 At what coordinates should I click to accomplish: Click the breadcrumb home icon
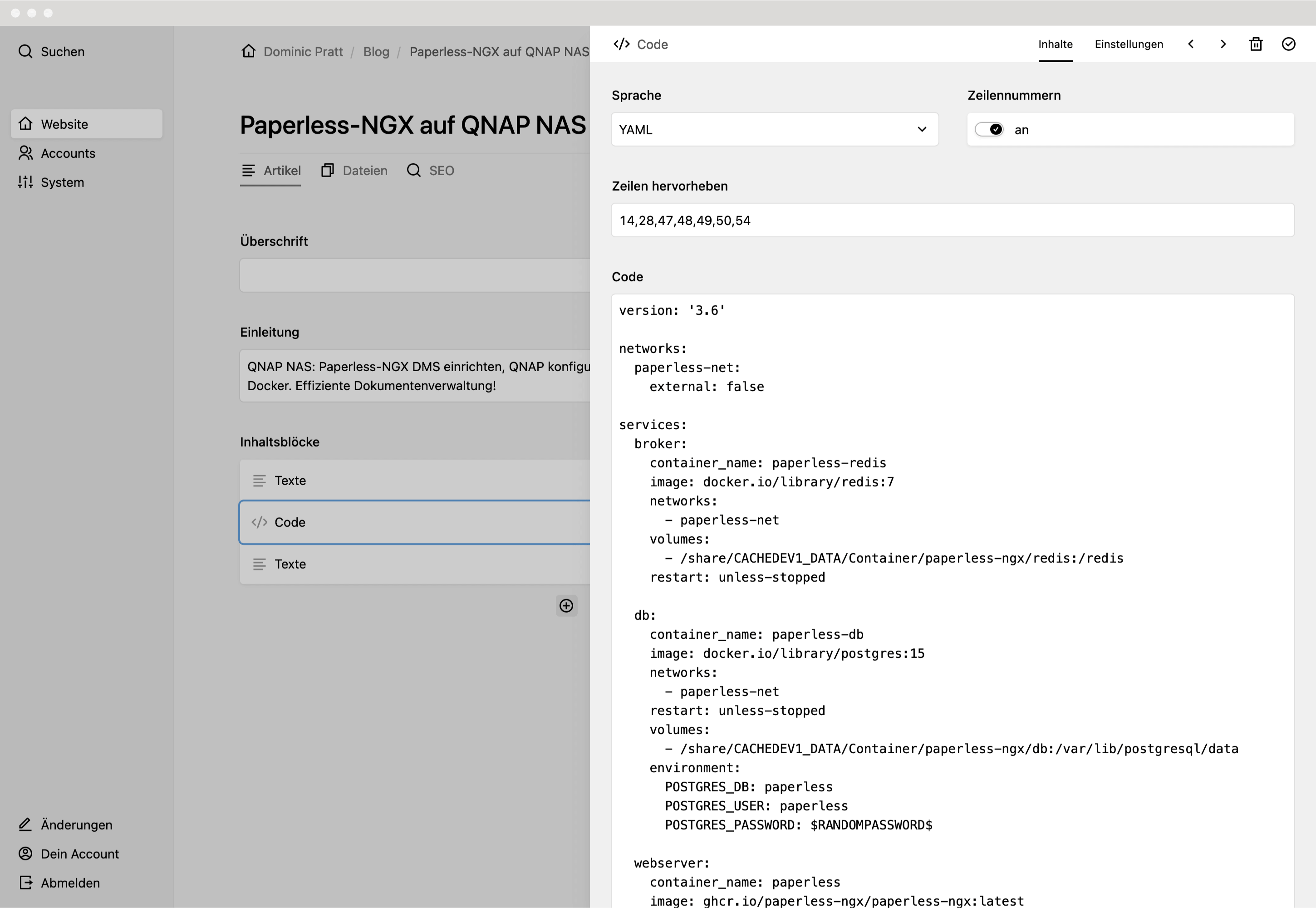[248, 51]
